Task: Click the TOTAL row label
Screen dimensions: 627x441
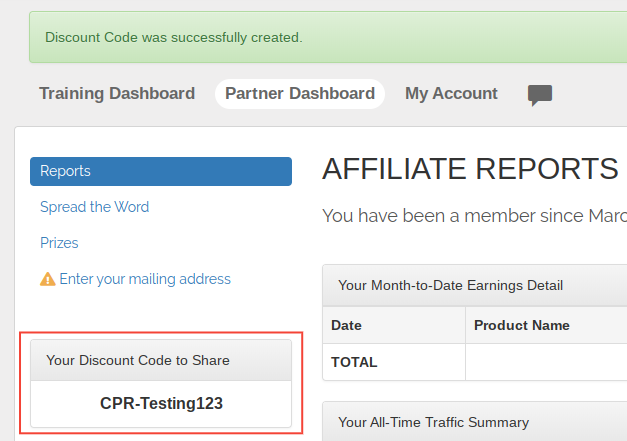Action: point(354,362)
